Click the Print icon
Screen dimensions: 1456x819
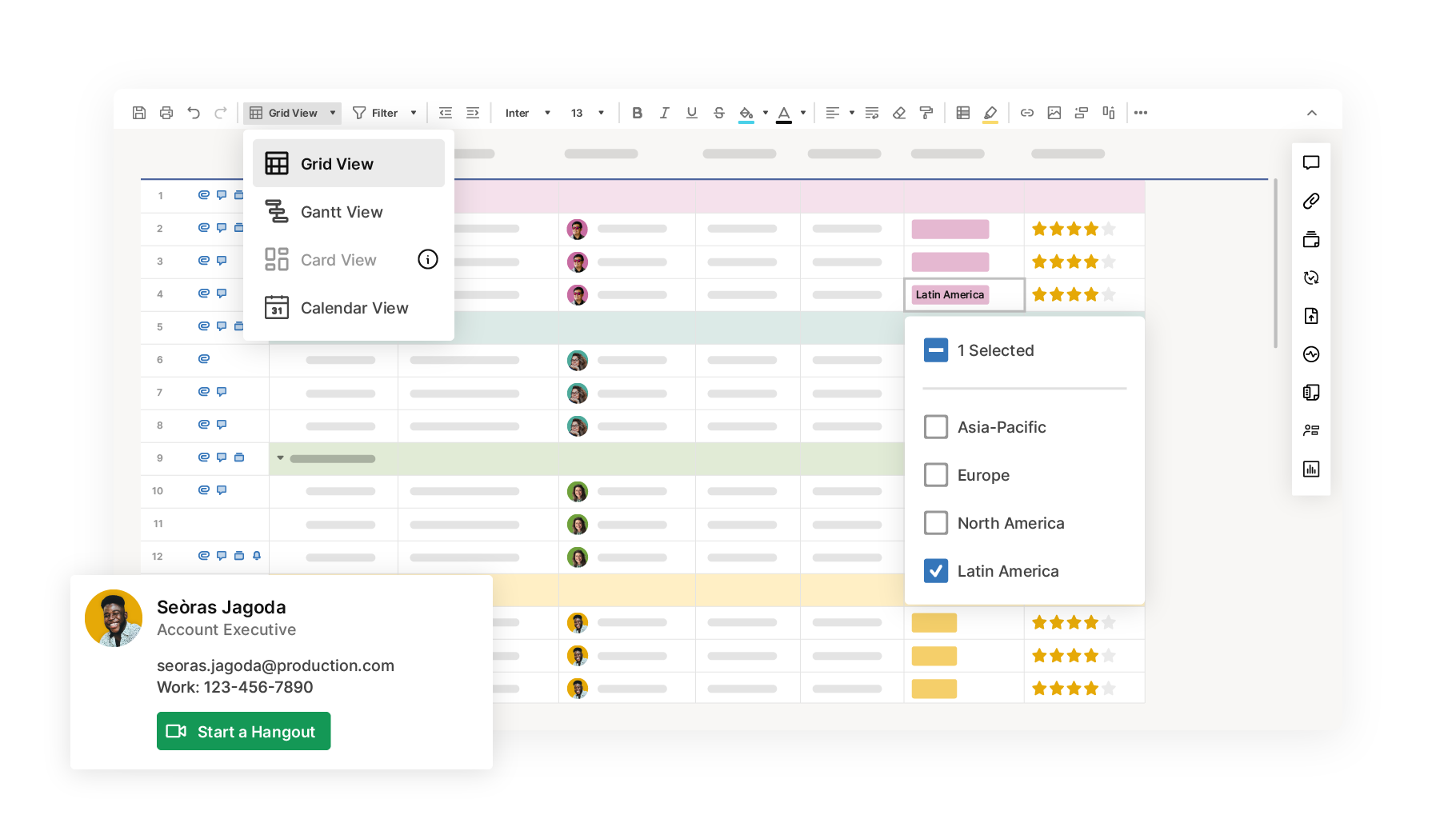pos(166,113)
